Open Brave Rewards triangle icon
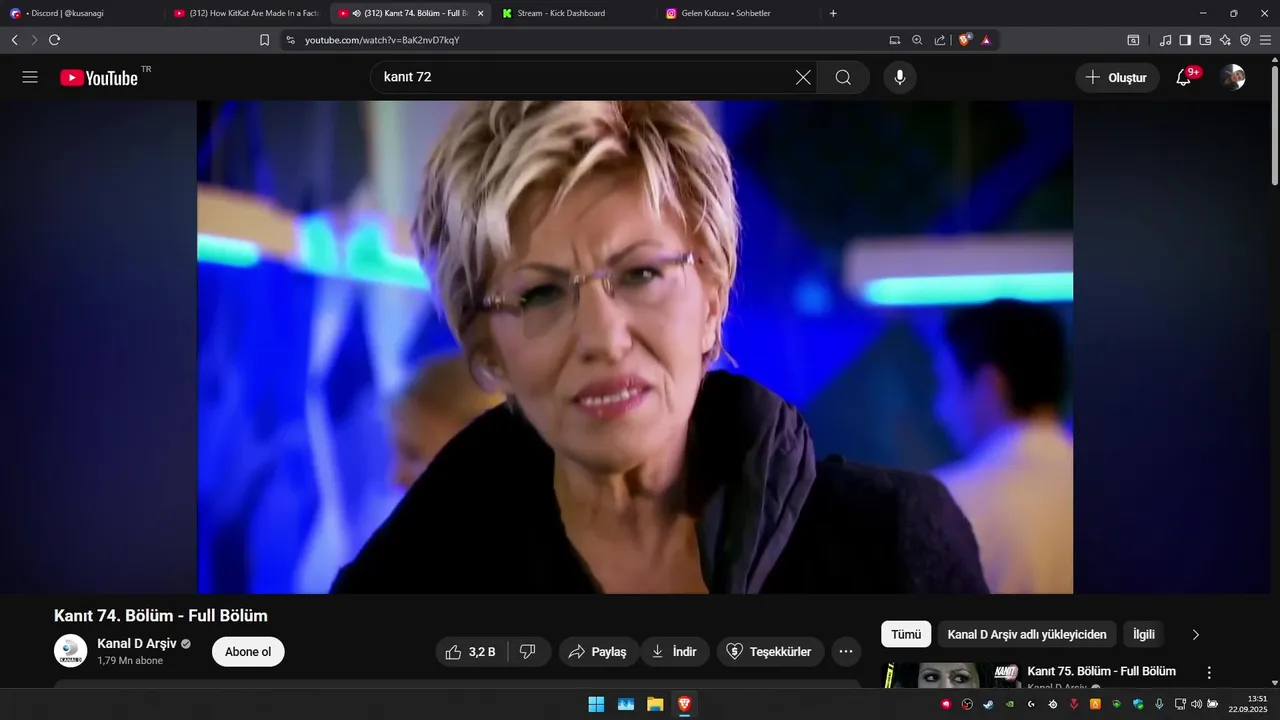 click(986, 40)
